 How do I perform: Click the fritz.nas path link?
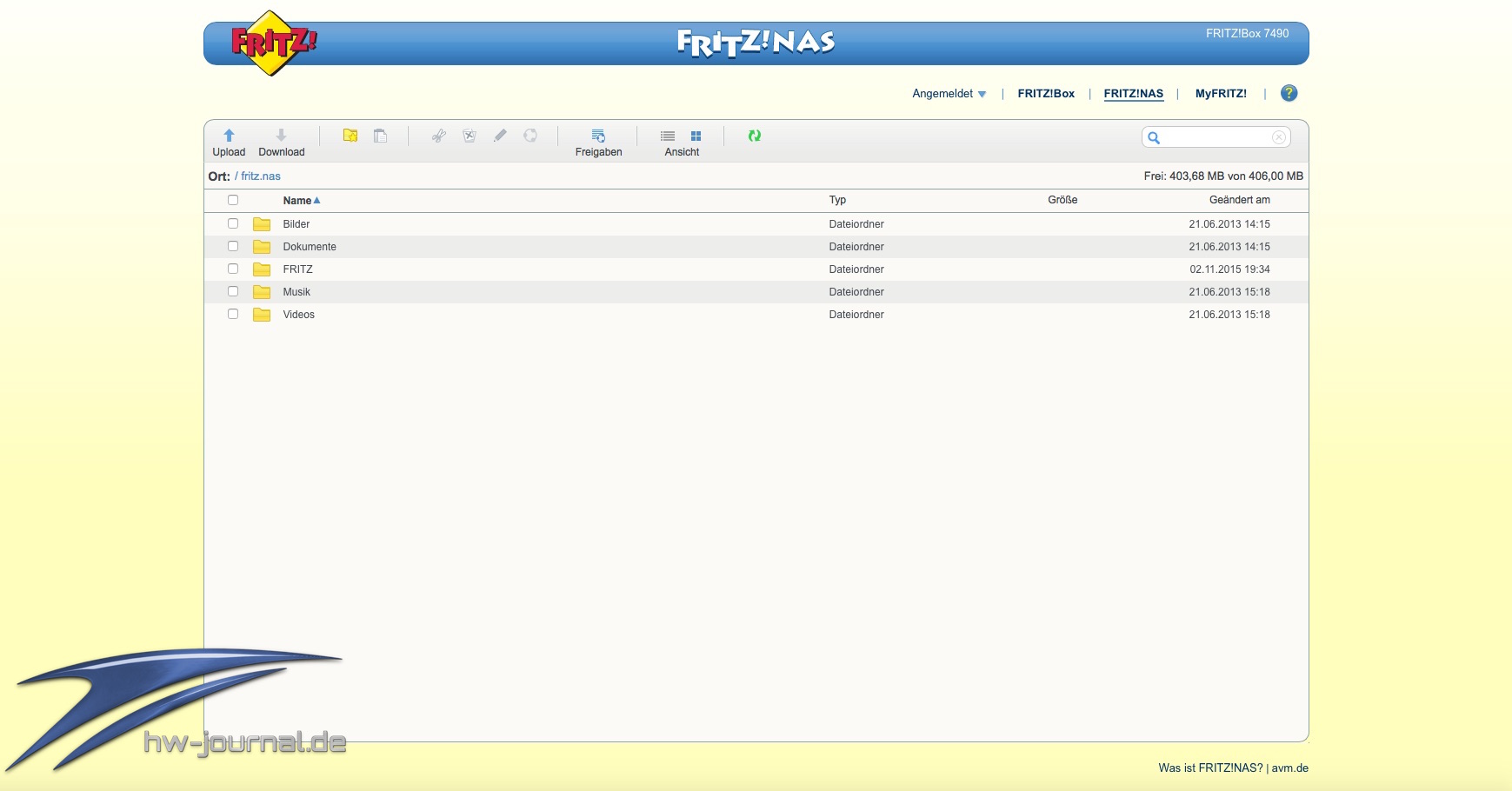click(261, 176)
